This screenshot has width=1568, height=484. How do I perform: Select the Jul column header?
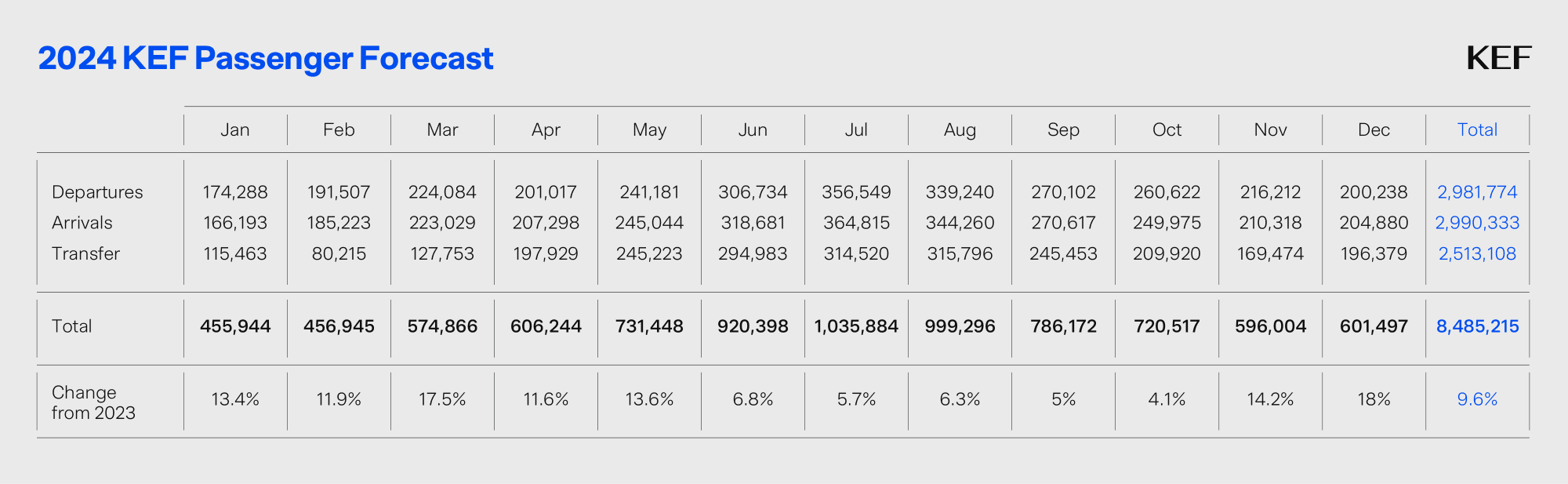point(856,129)
